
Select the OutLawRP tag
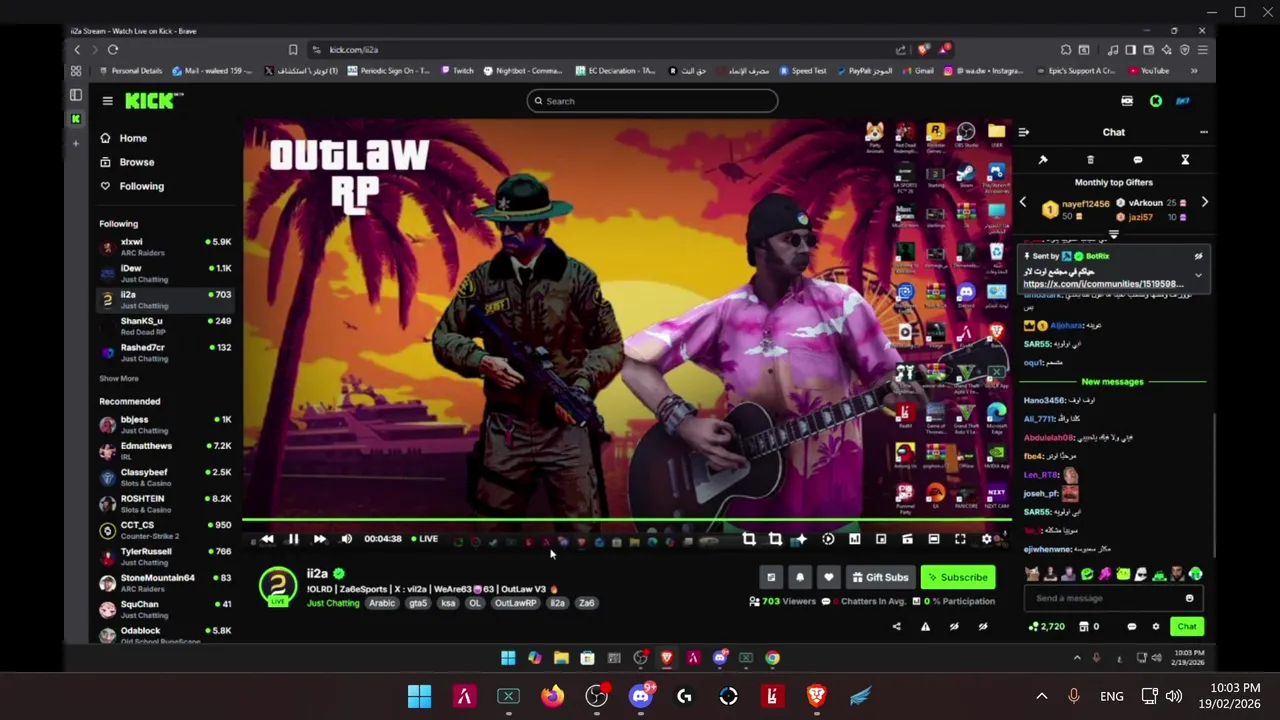[515, 603]
